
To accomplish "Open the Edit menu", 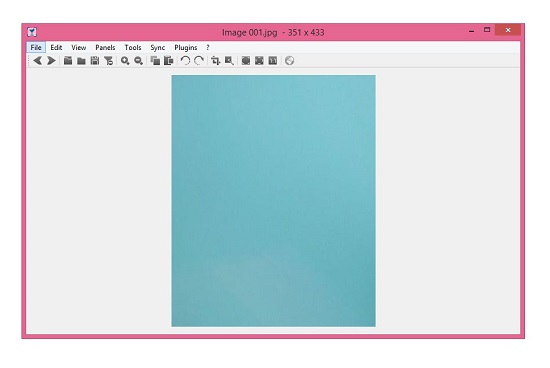I will (56, 47).
